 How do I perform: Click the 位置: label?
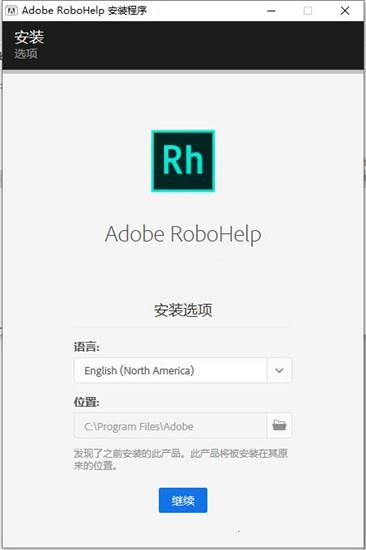tap(86, 402)
